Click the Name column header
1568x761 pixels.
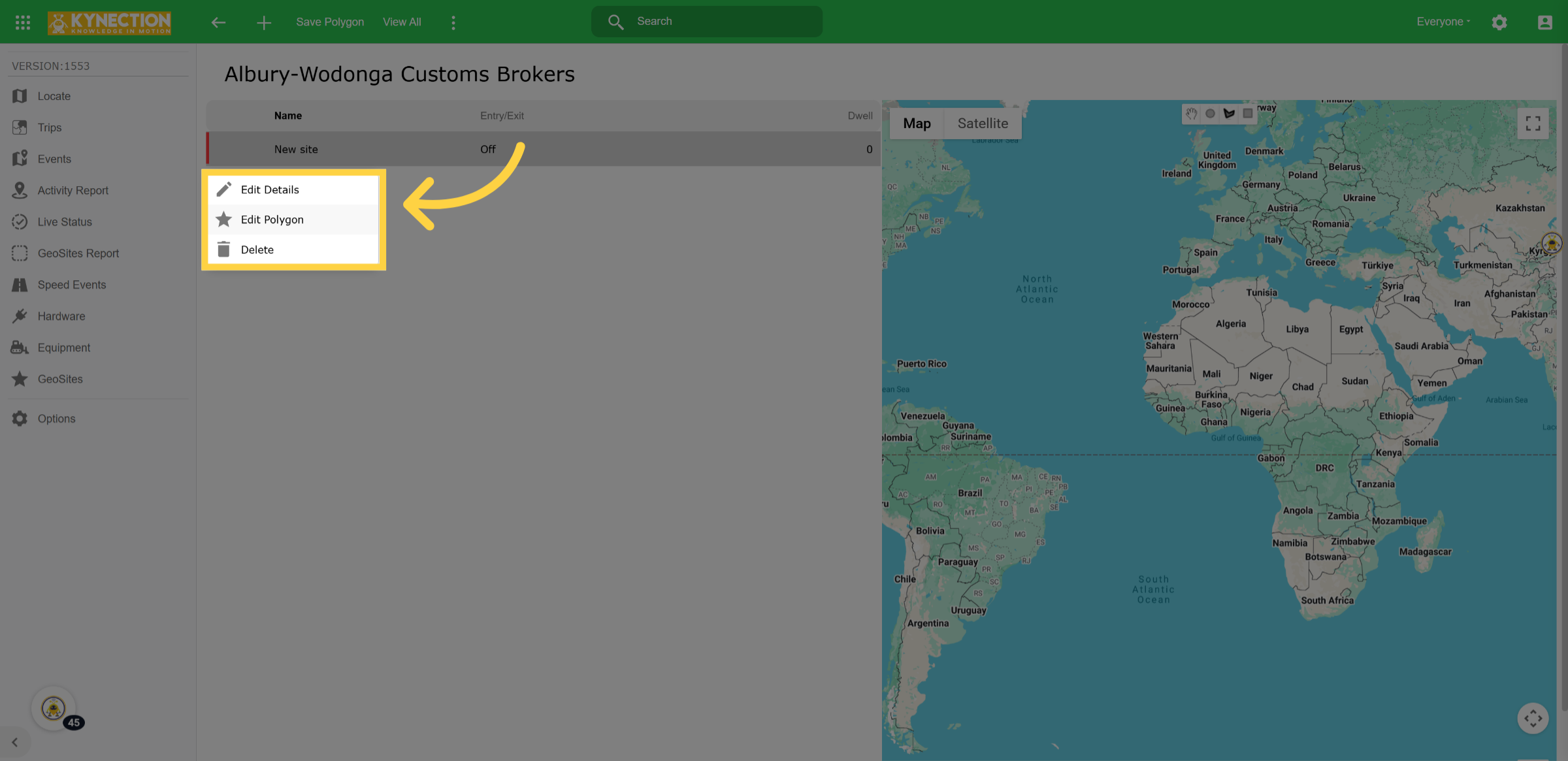pos(288,116)
